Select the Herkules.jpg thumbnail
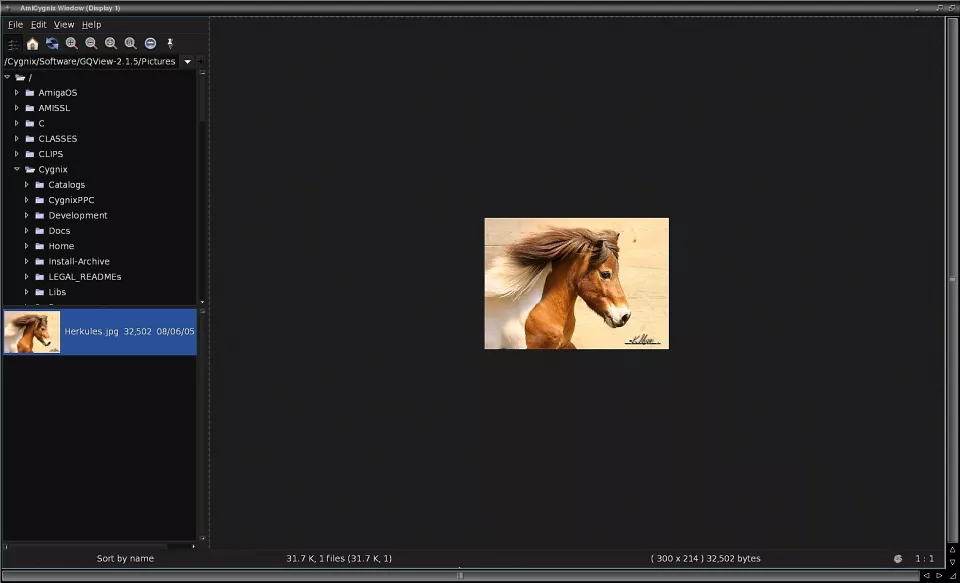This screenshot has width=960, height=583. [32, 332]
